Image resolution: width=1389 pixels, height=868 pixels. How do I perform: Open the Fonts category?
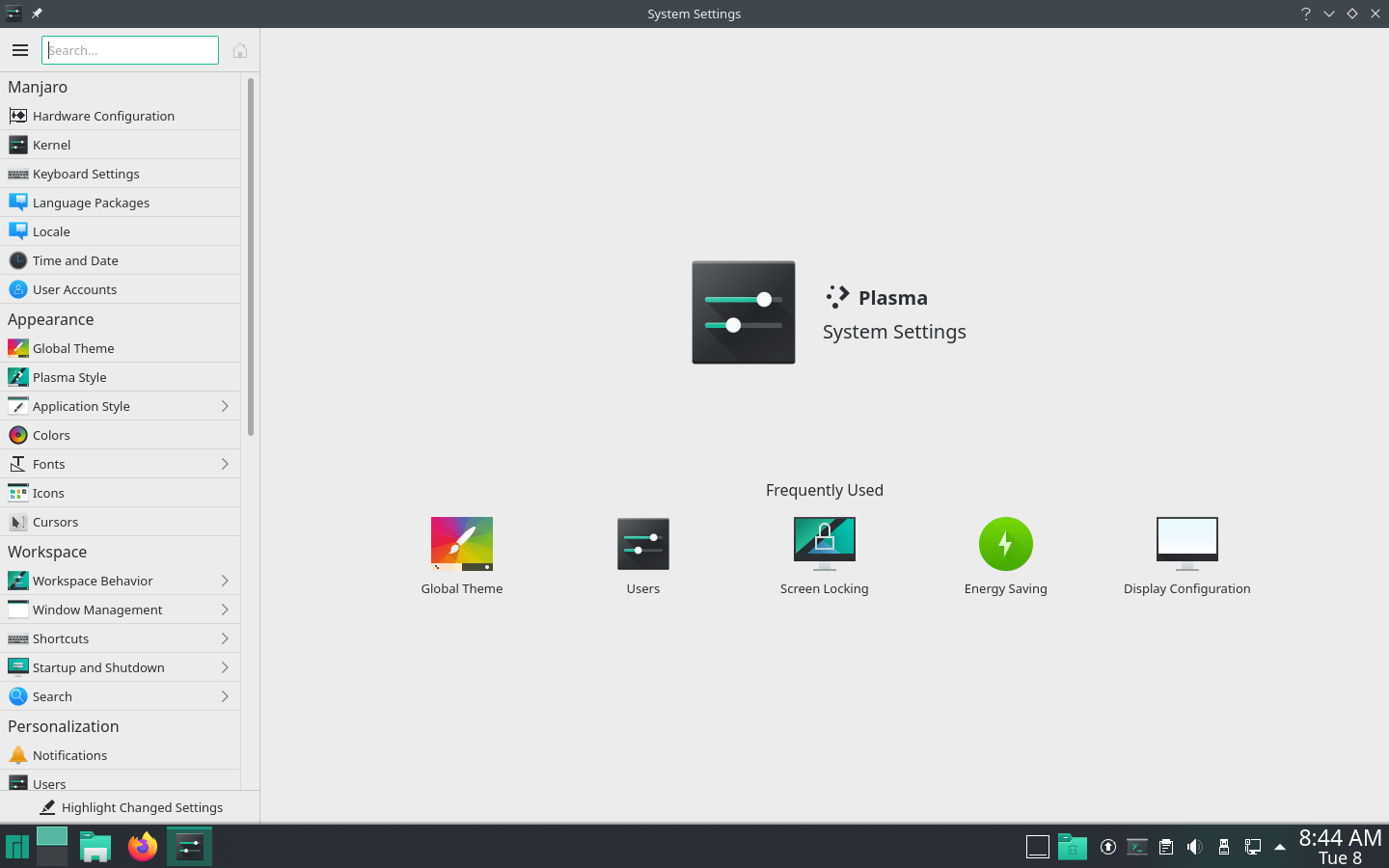[121, 464]
